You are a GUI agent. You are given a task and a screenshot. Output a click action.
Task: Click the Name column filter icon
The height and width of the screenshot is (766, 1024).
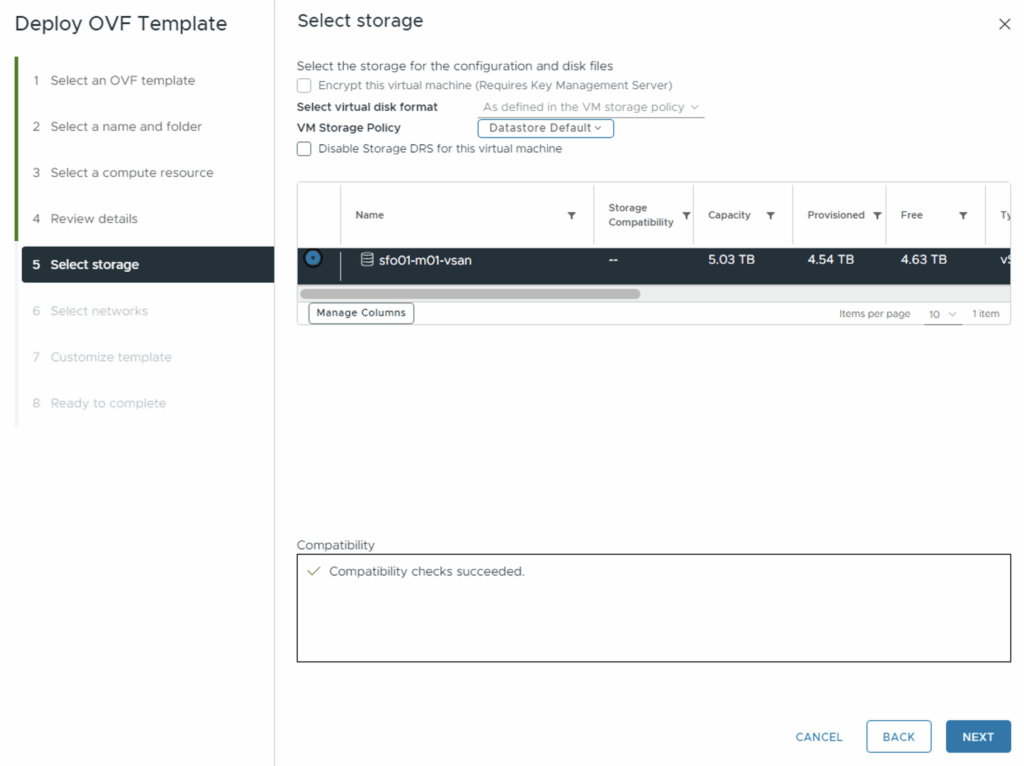[571, 216]
